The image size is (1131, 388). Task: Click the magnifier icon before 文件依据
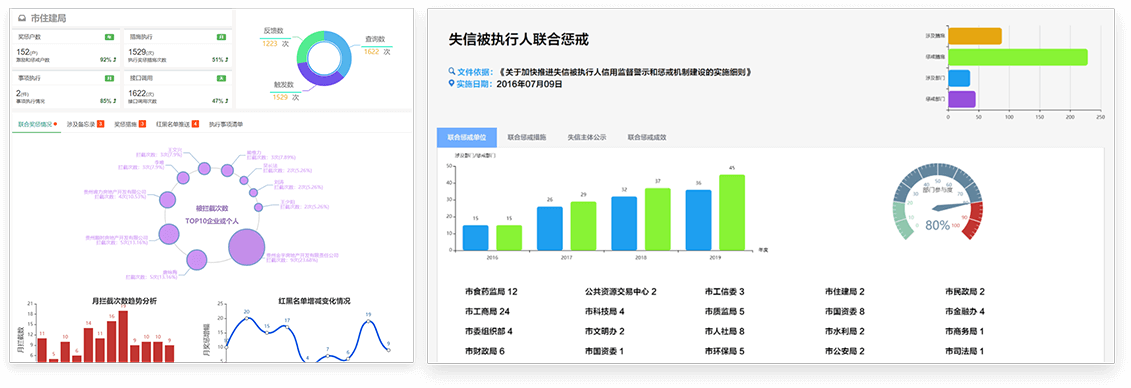[x=452, y=71]
